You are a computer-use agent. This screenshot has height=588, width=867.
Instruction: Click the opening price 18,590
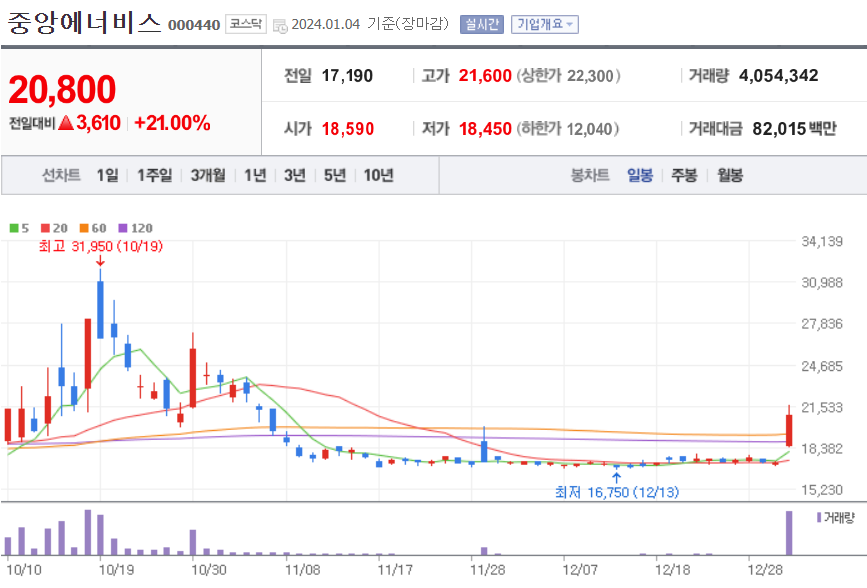348,129
